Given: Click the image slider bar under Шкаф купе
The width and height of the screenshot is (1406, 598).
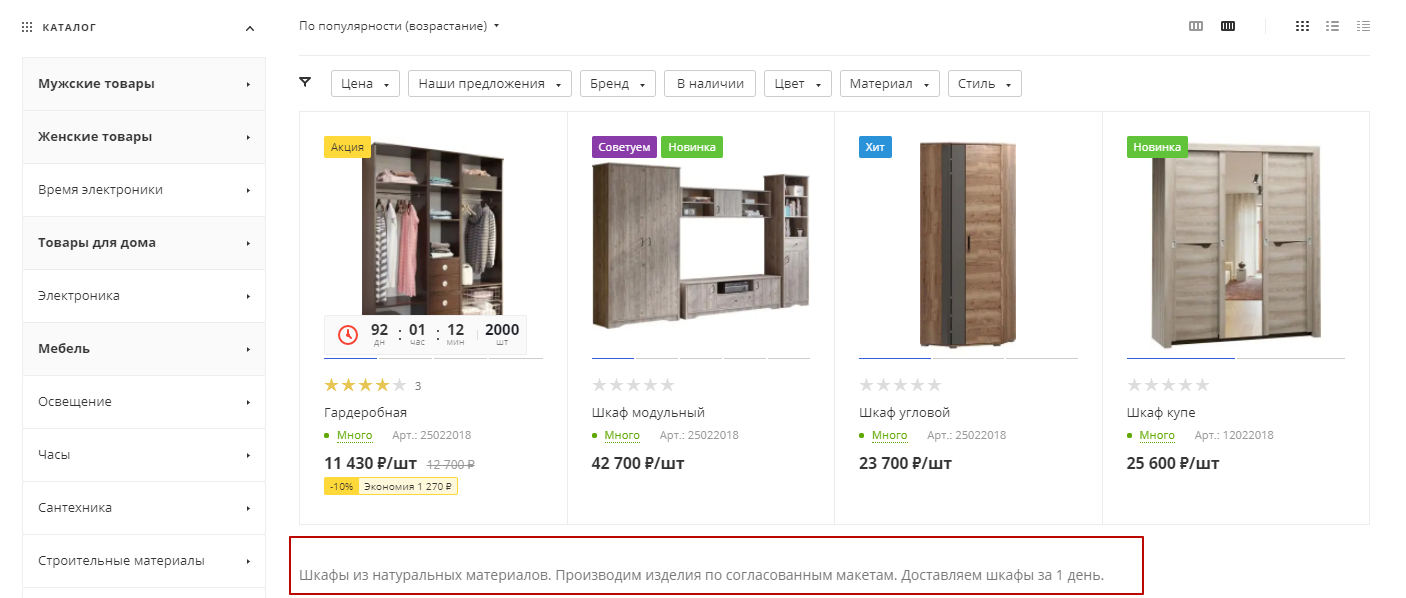Looking at the screenshot, I should point(1235,357).
